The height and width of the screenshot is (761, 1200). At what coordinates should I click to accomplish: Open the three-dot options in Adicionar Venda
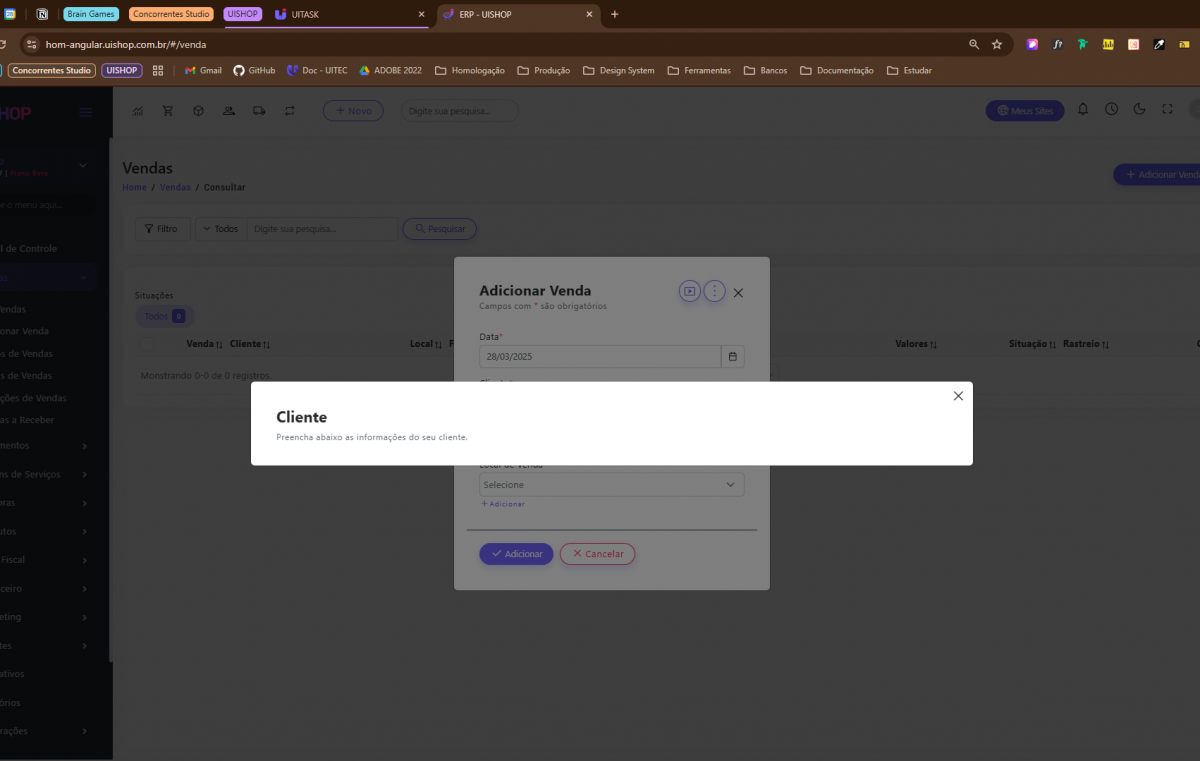click(x=714, y=291)
